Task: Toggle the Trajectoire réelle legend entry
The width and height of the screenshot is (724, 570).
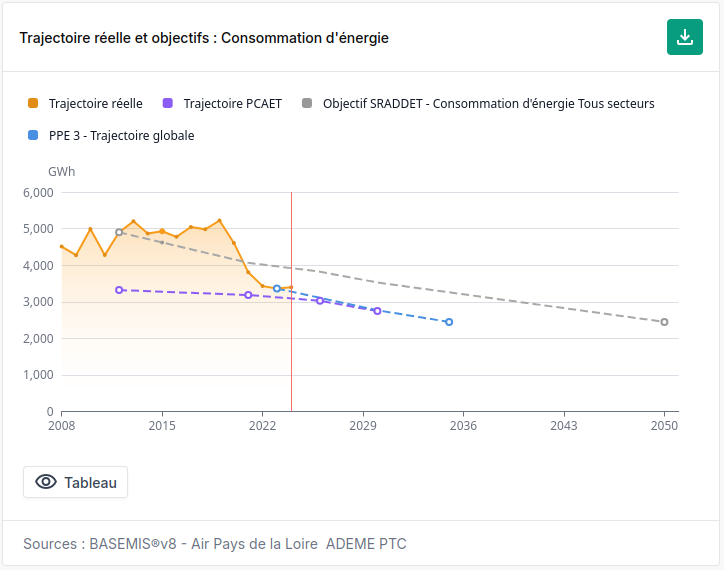Action: click(x=85, y=103)
